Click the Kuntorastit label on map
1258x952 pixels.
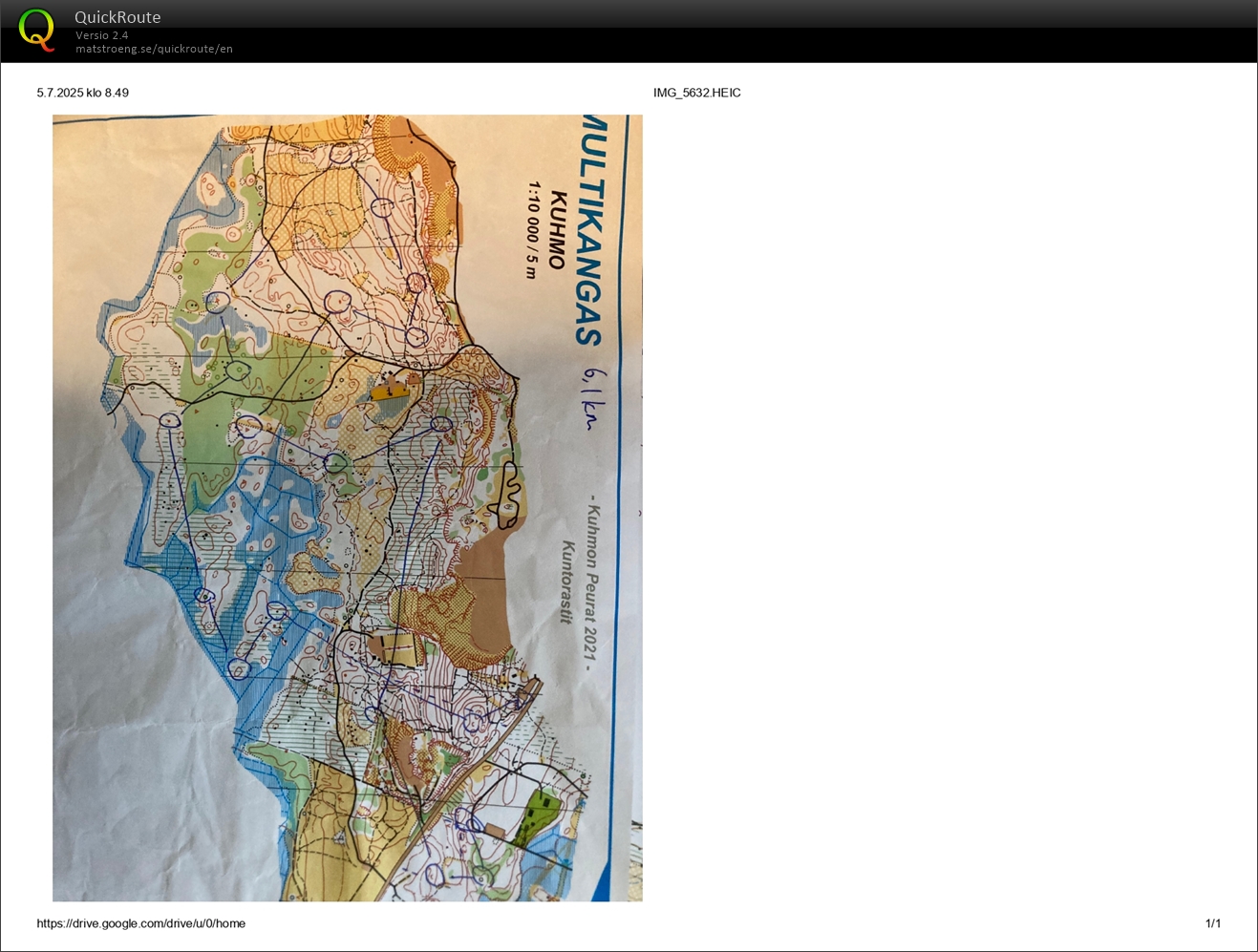(x=567, y=582)
